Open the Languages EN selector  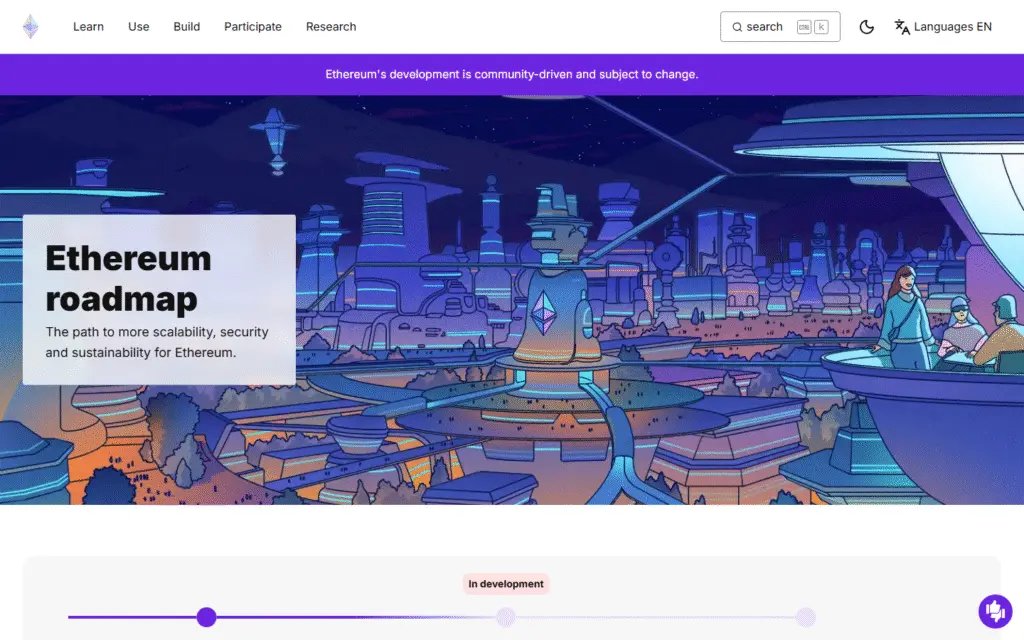(943, 27)
